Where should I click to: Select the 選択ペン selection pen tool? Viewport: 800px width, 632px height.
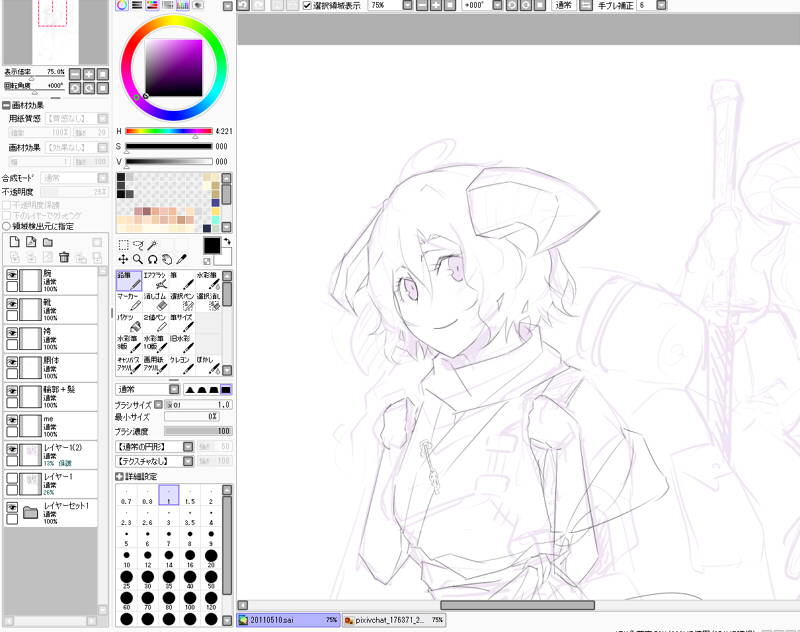click(x=182, y=302)
